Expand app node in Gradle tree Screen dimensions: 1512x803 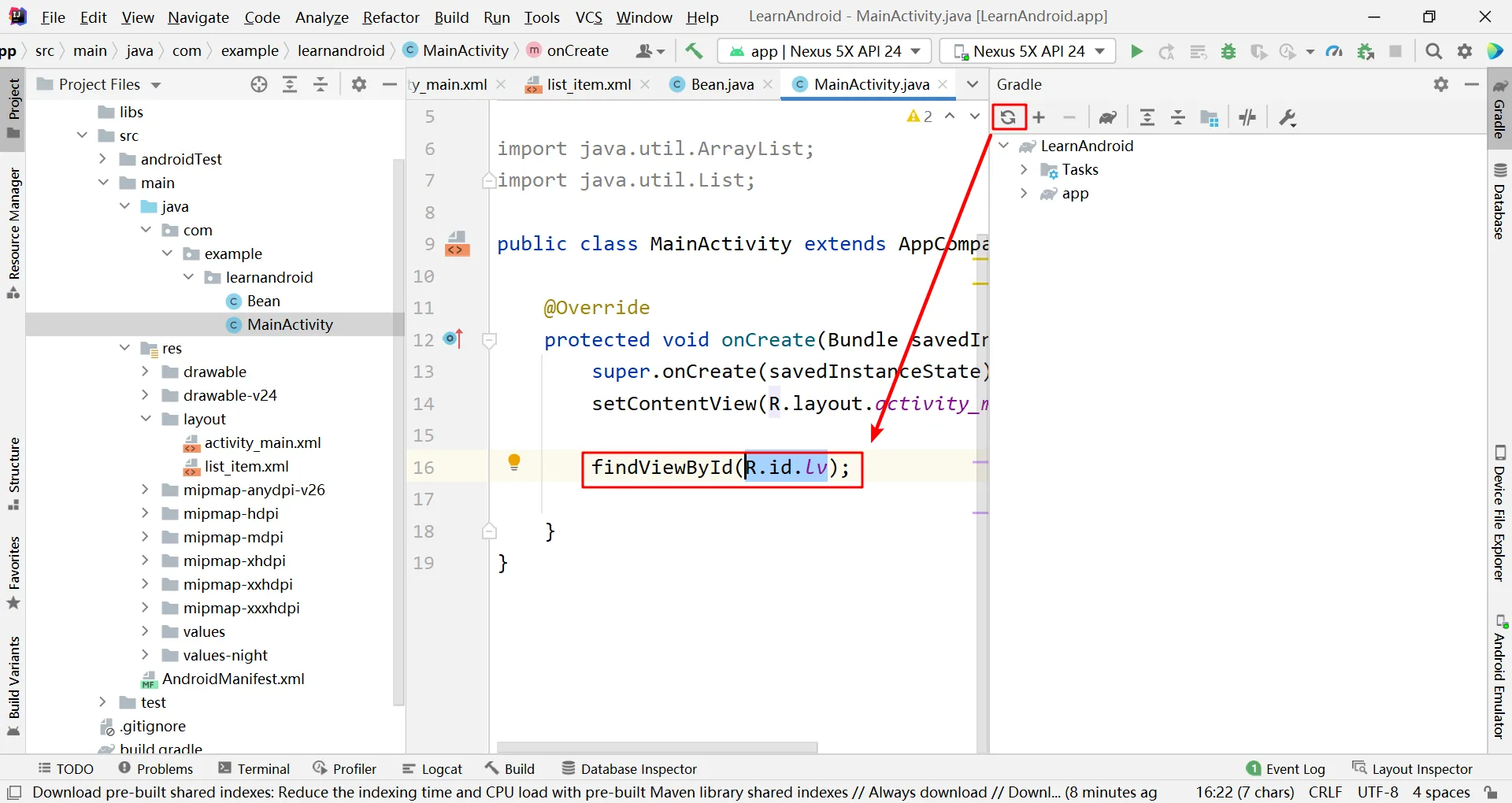1024,194
